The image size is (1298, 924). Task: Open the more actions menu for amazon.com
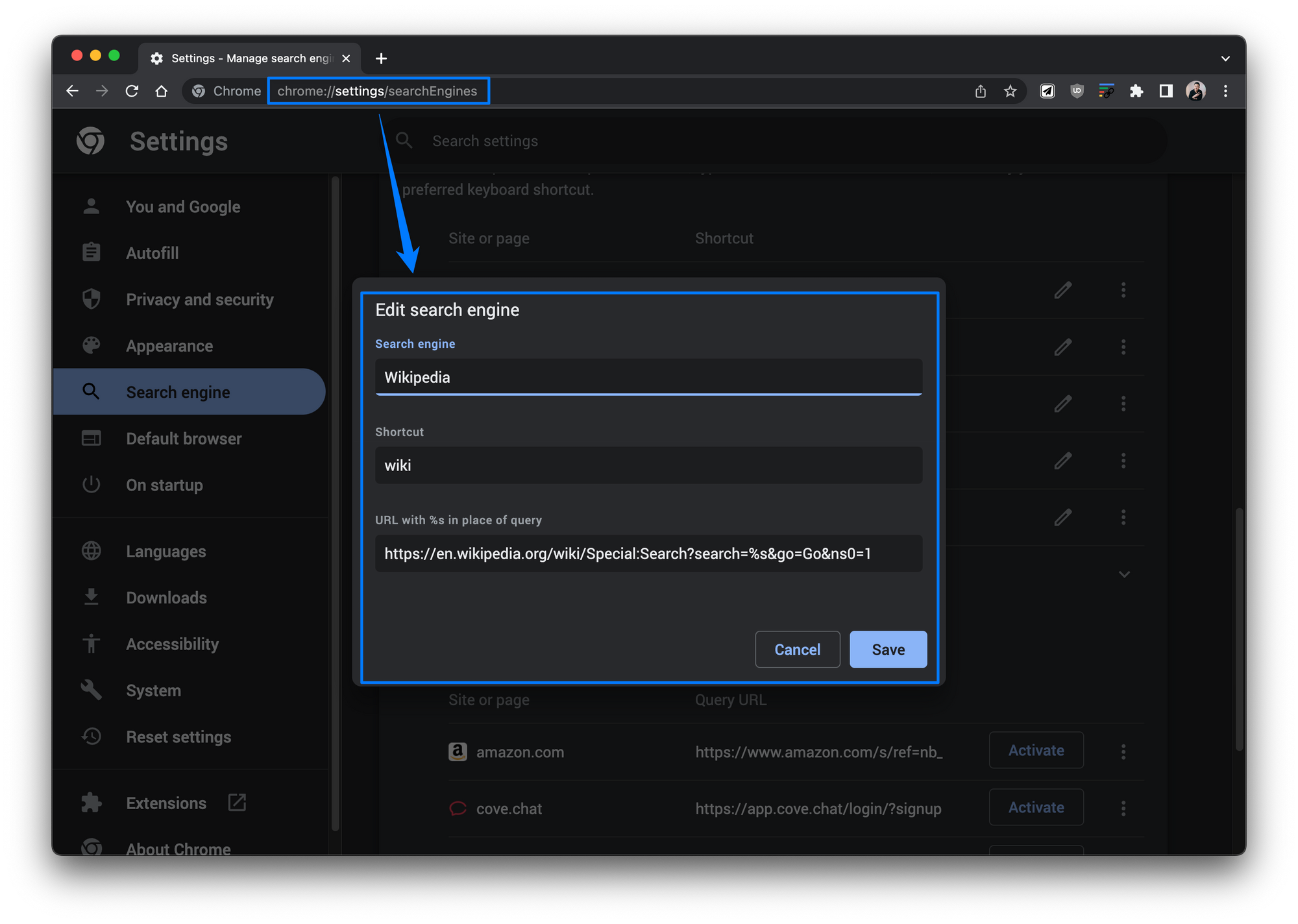point(1123,752)
